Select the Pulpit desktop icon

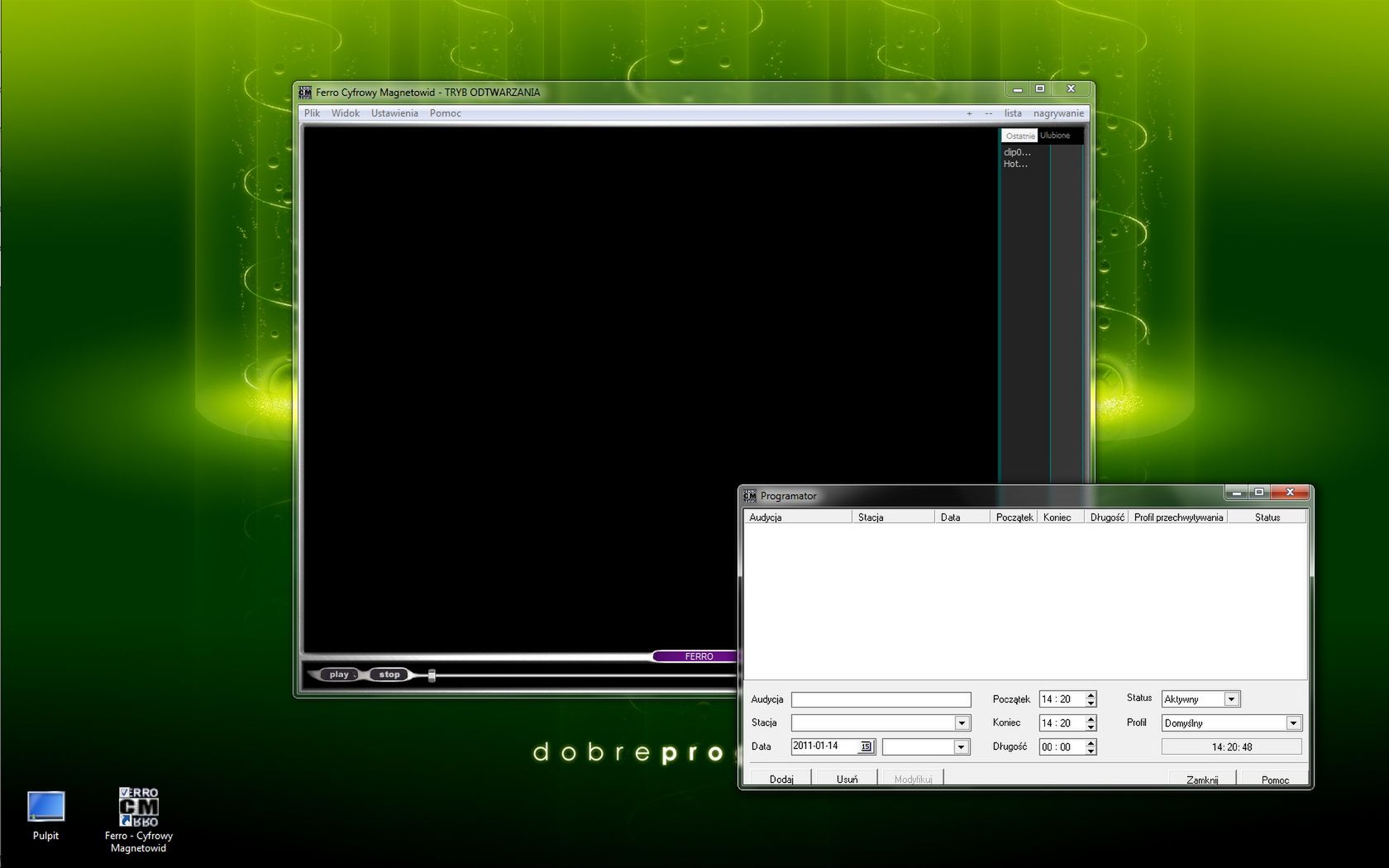click(45, 815)
